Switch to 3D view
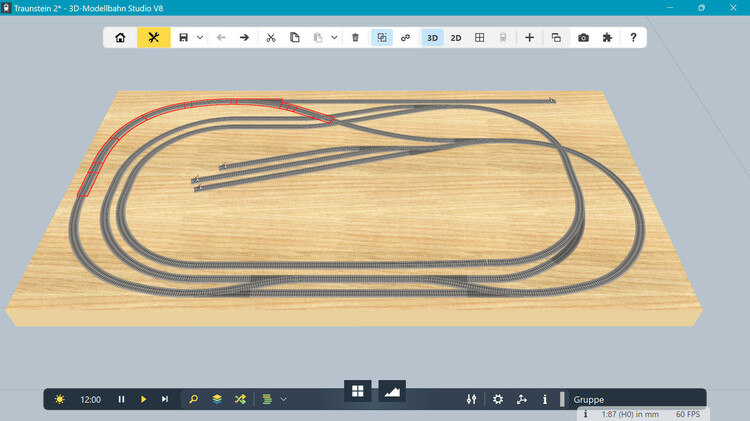The width and height of the screenshot is (750, 421). tap(432, 37)
